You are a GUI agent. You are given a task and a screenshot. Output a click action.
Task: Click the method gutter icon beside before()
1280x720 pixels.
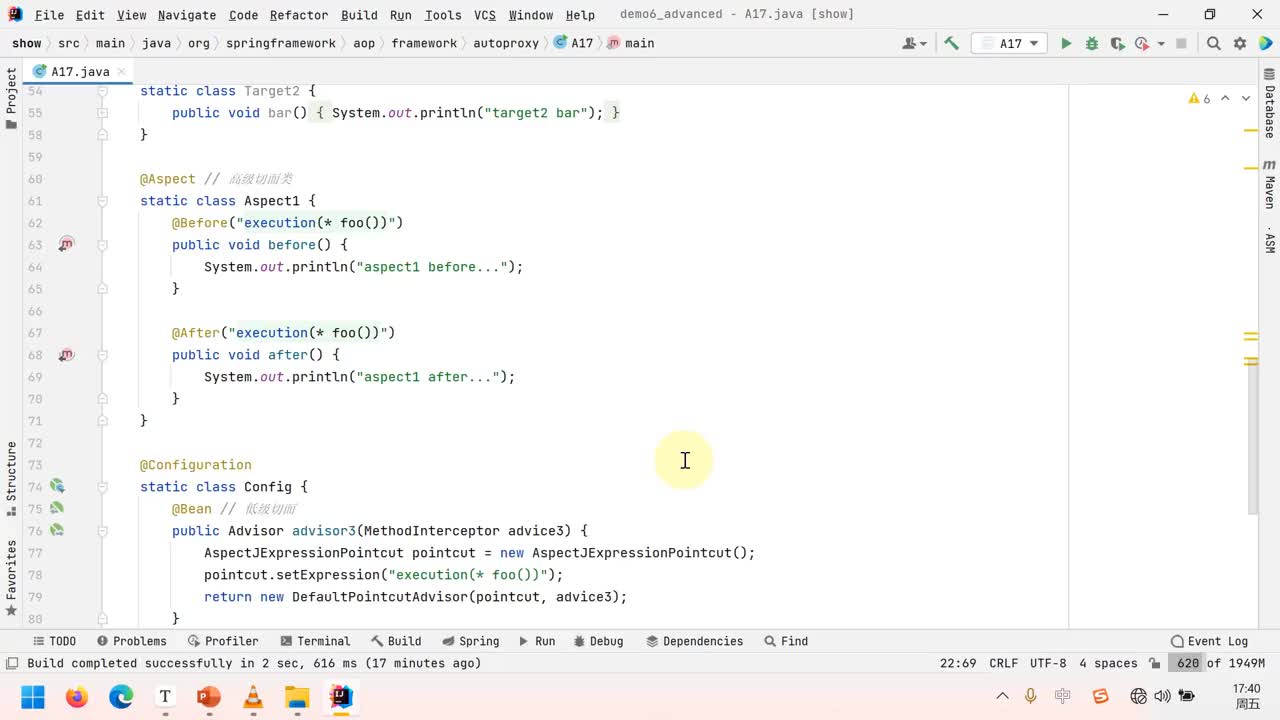(x=66, y=244)
